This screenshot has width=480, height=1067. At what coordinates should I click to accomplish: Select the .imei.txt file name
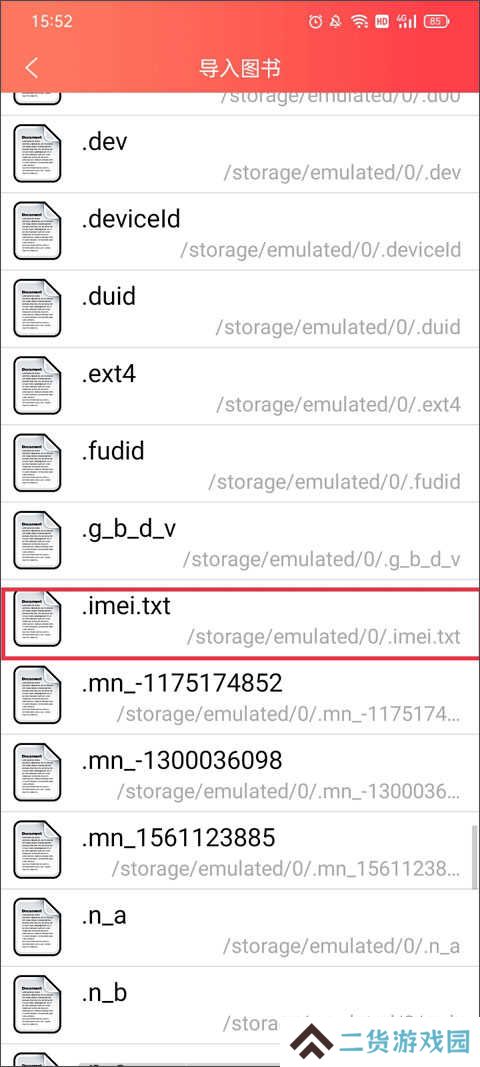[x=126, y=606]
